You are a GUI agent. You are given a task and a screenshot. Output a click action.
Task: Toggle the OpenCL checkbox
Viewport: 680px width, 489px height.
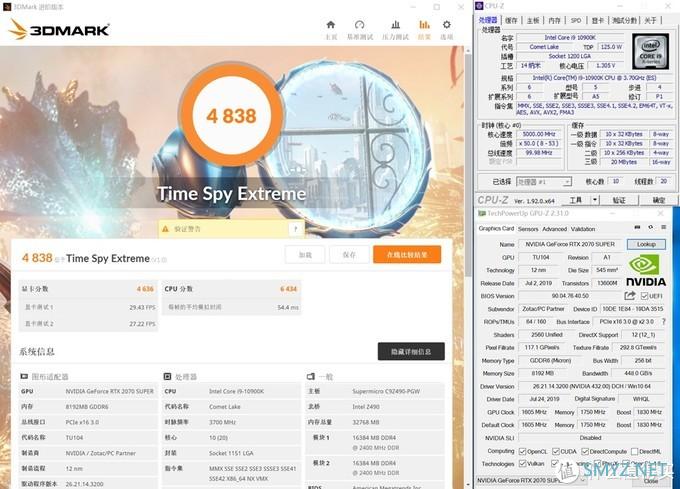coord(523,452)
